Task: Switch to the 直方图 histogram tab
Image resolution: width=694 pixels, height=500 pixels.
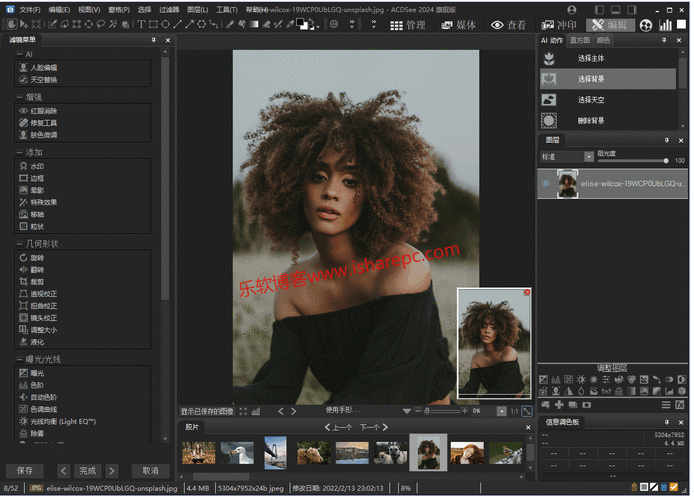Action: click(579, 40)
